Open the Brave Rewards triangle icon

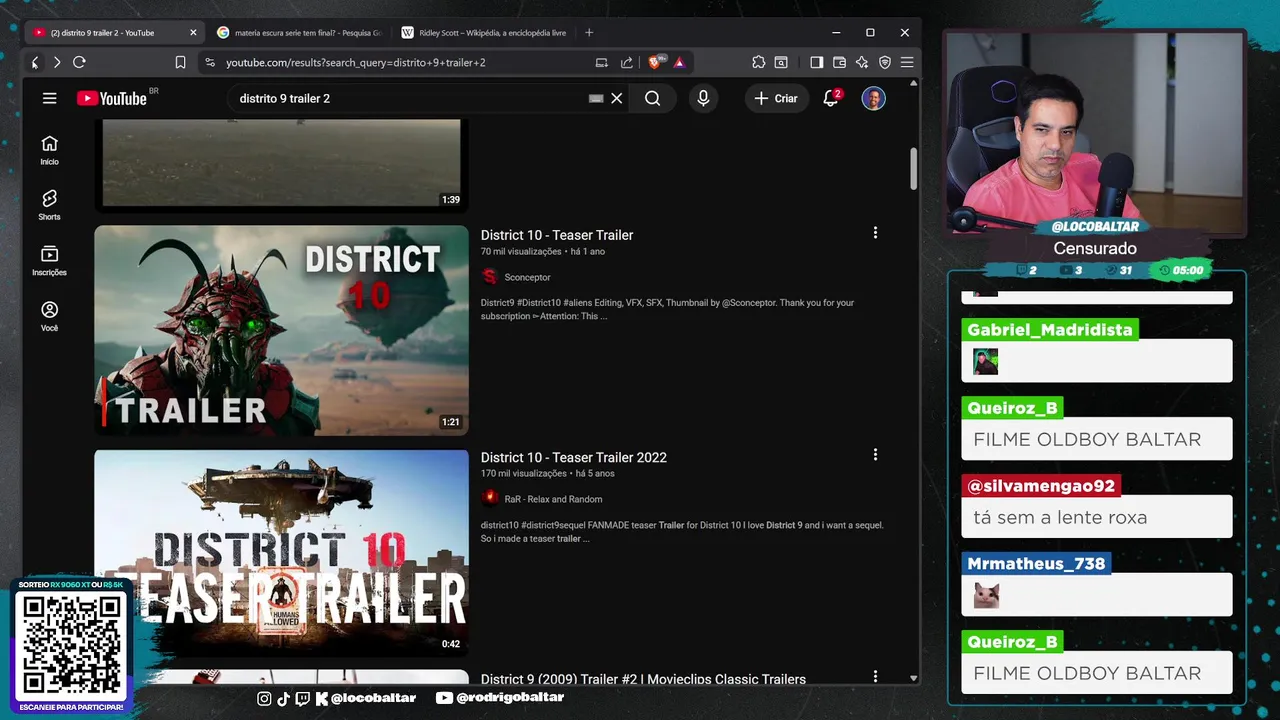point(679,62)
